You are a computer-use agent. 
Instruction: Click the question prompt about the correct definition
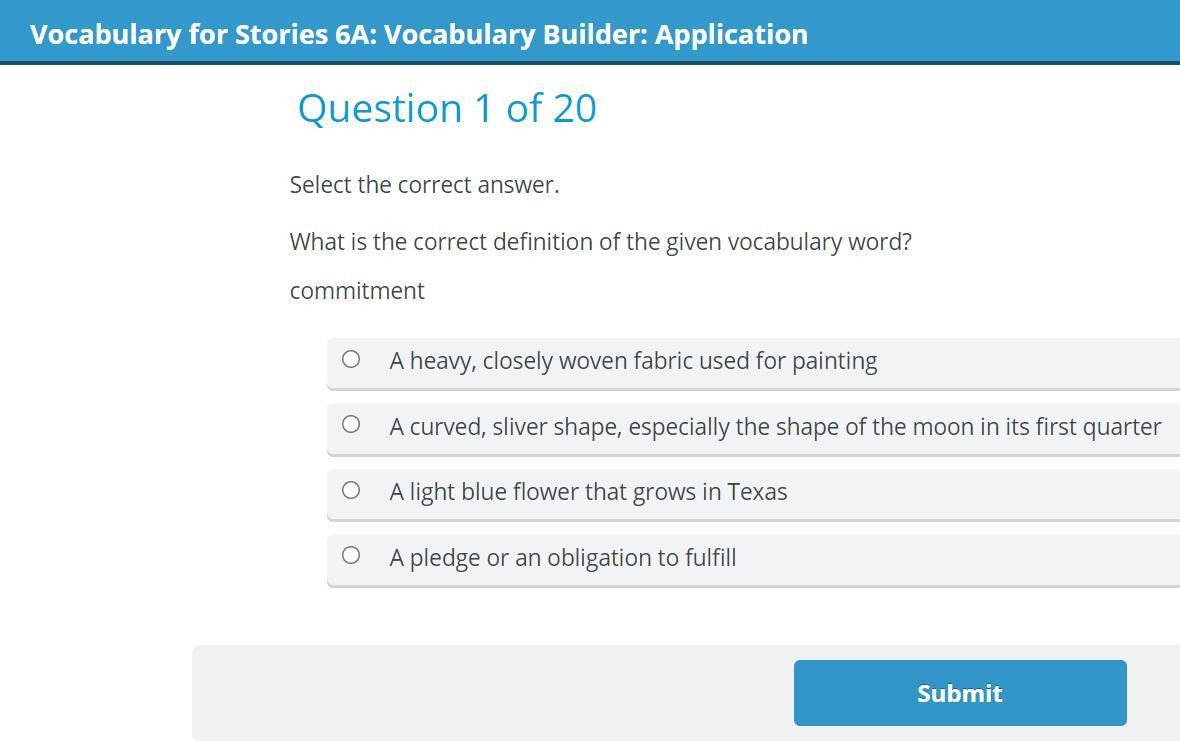pyautogui.click(x=600, y=242)
